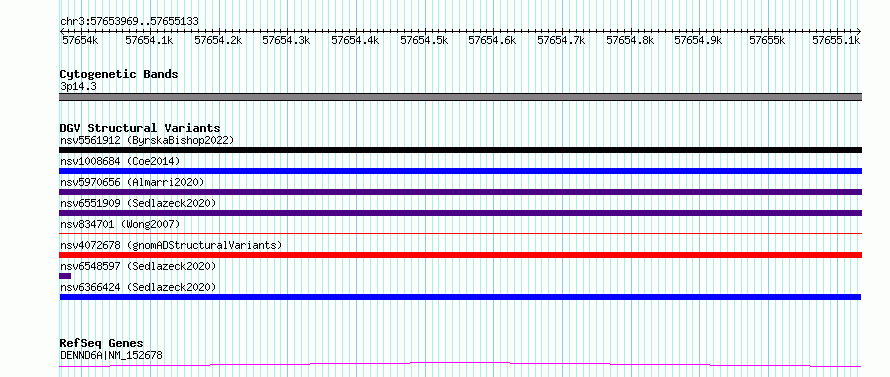The width and height of the screenshot is (890, 377).
Task: Select the grey 3p14.3 cytogenetic band bar
Action: (x=460, y=97)
